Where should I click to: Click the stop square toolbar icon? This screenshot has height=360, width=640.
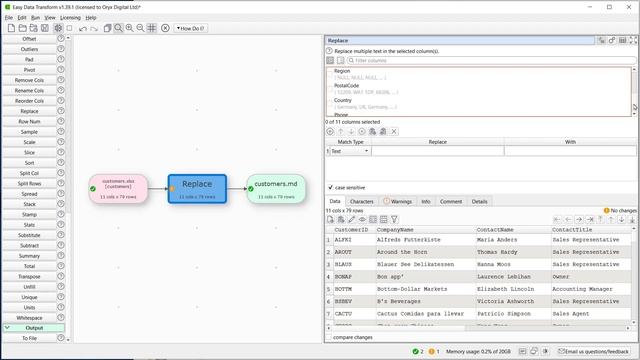pos(69,28)
